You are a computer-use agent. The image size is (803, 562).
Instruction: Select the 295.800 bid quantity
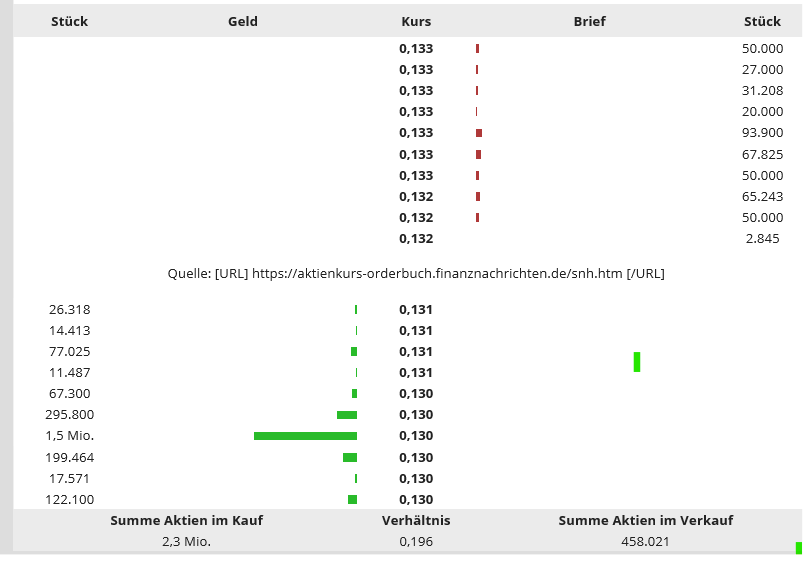[69, 414]
